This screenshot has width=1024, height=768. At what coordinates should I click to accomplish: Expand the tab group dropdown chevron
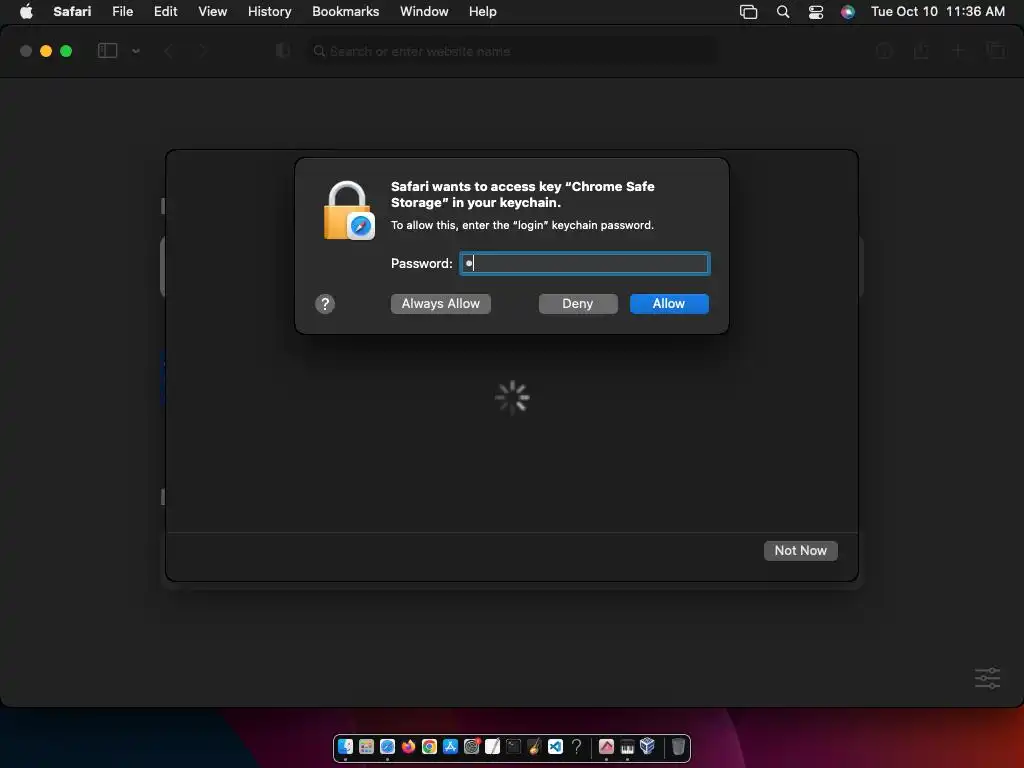click(x=136, y=51)
